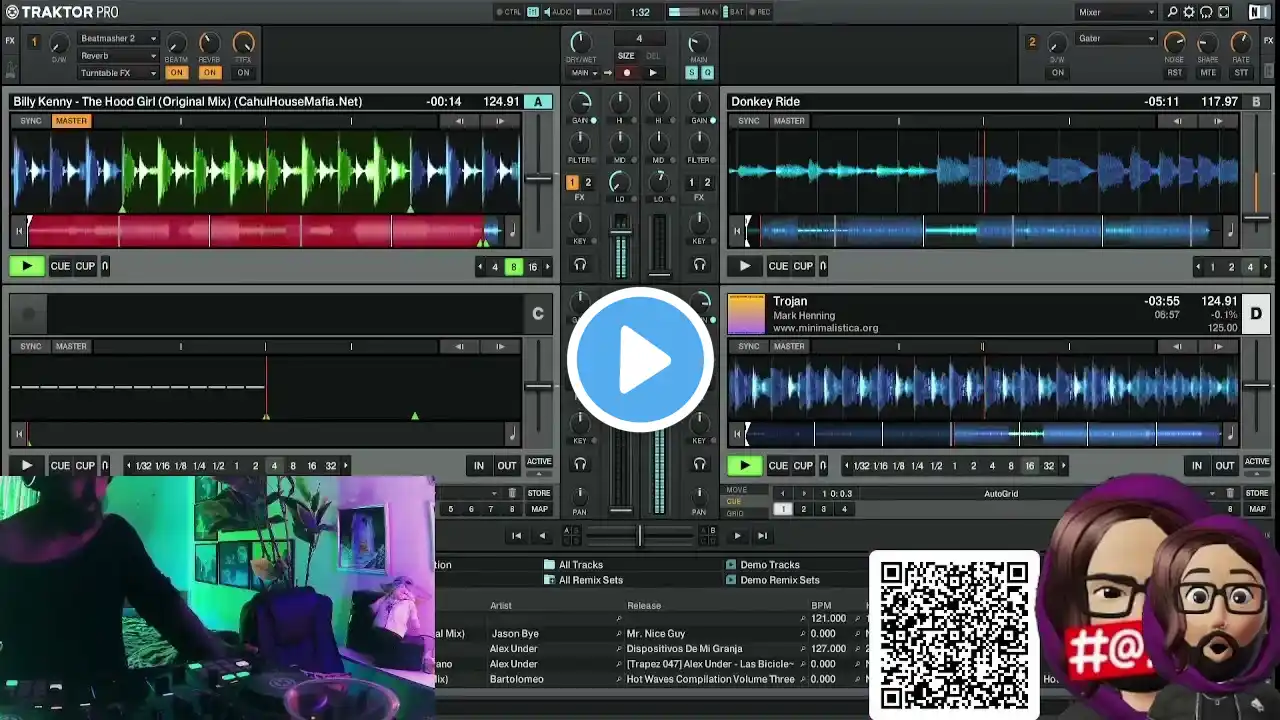Click the CUP button on Deck A

click(85, 267)
